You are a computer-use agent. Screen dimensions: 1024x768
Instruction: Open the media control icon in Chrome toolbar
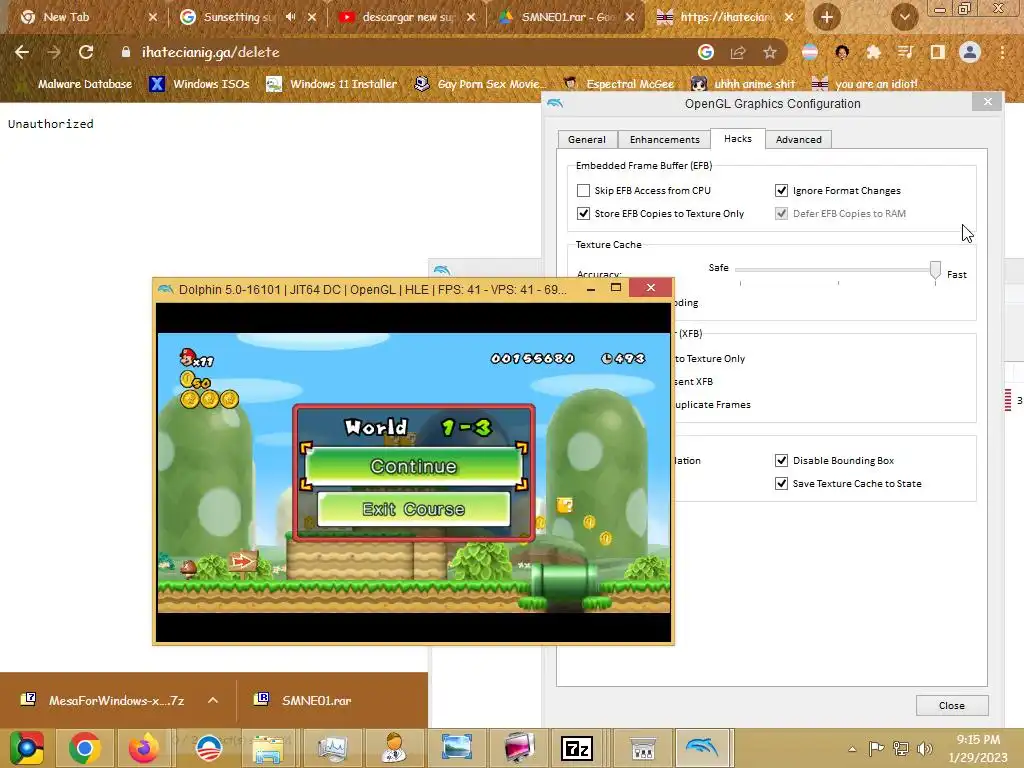tap(905, 52)
